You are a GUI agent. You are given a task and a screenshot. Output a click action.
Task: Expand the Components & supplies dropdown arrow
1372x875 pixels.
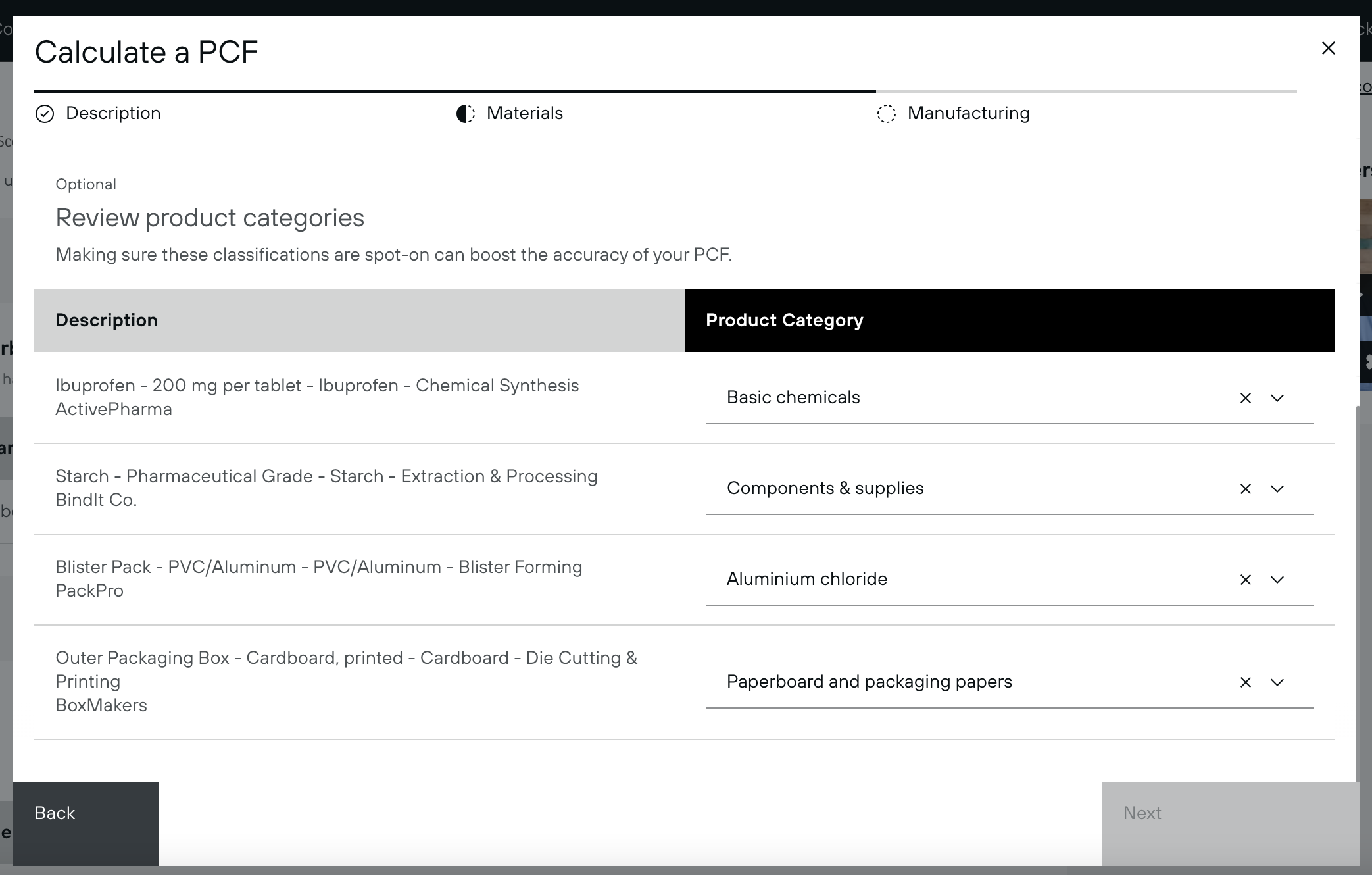click(1277, 489)
